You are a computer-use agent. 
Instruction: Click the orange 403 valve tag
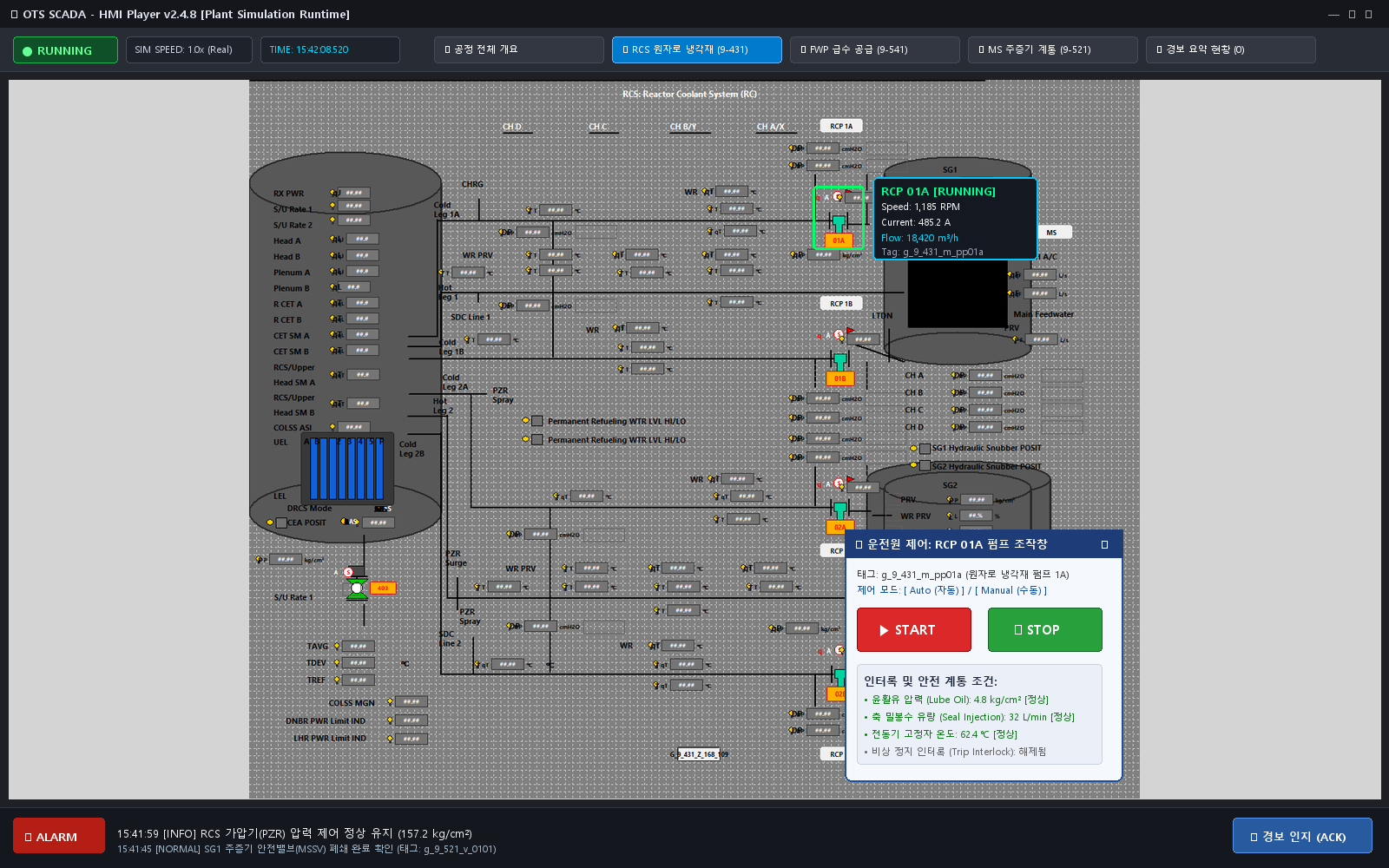click(383, 589)
